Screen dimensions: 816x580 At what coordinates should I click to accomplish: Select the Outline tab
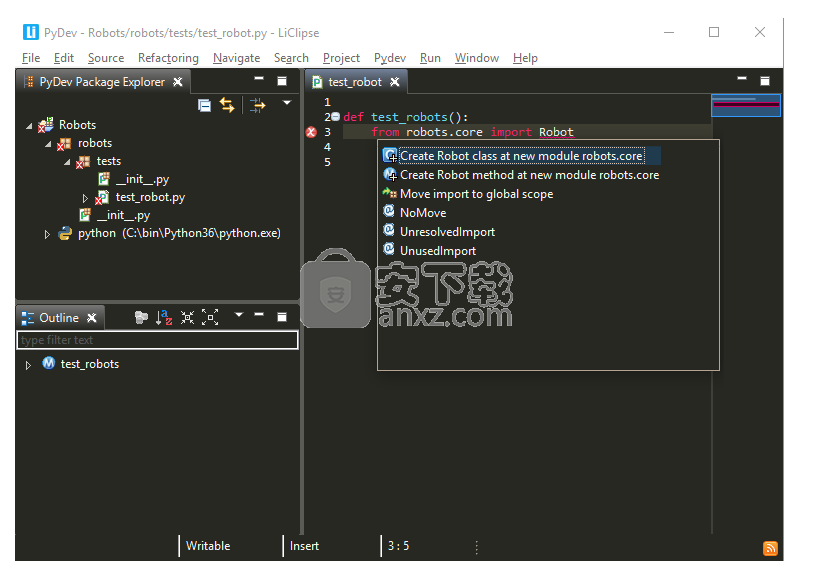59,318
